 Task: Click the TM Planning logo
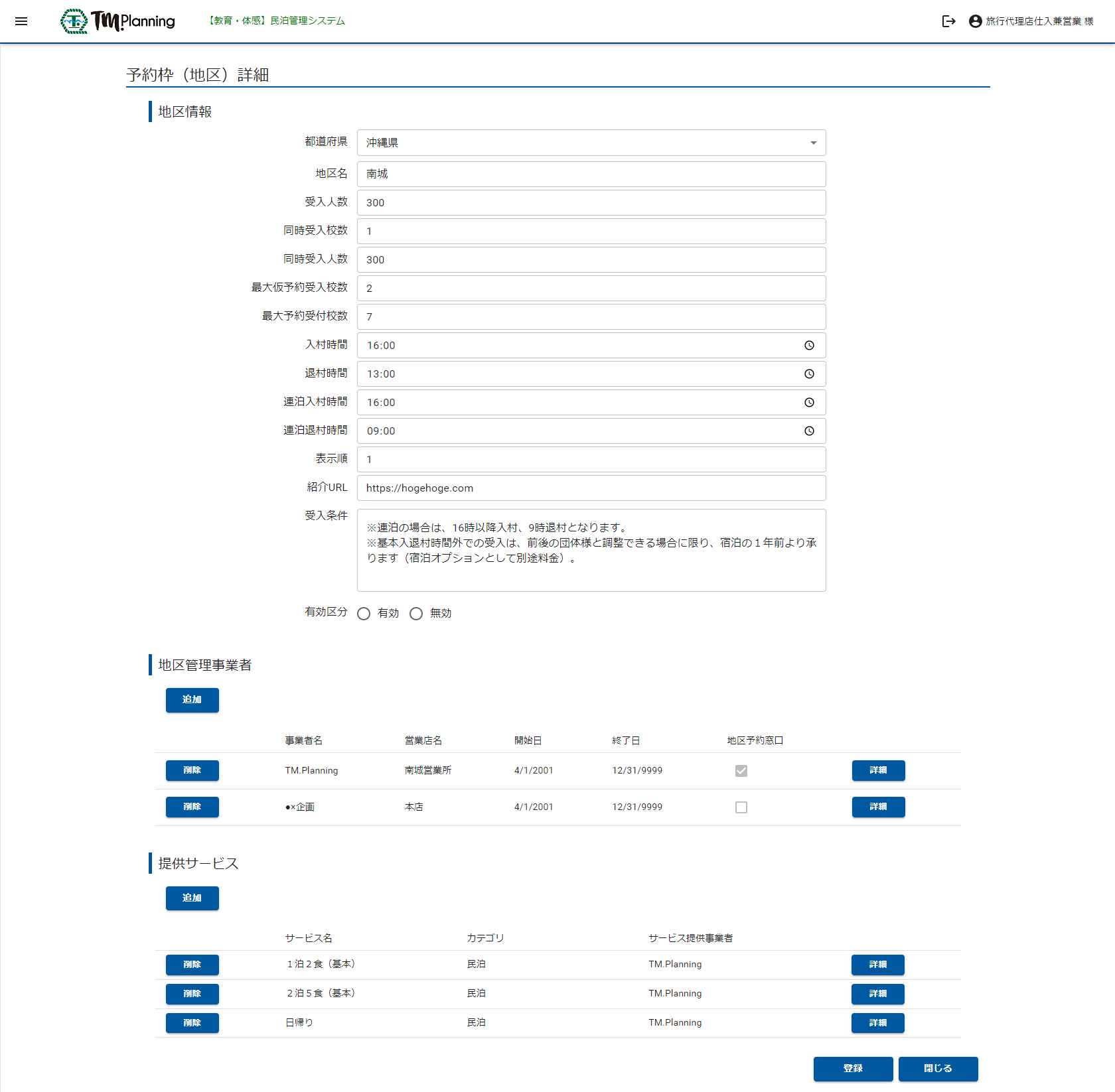point(118,21)
